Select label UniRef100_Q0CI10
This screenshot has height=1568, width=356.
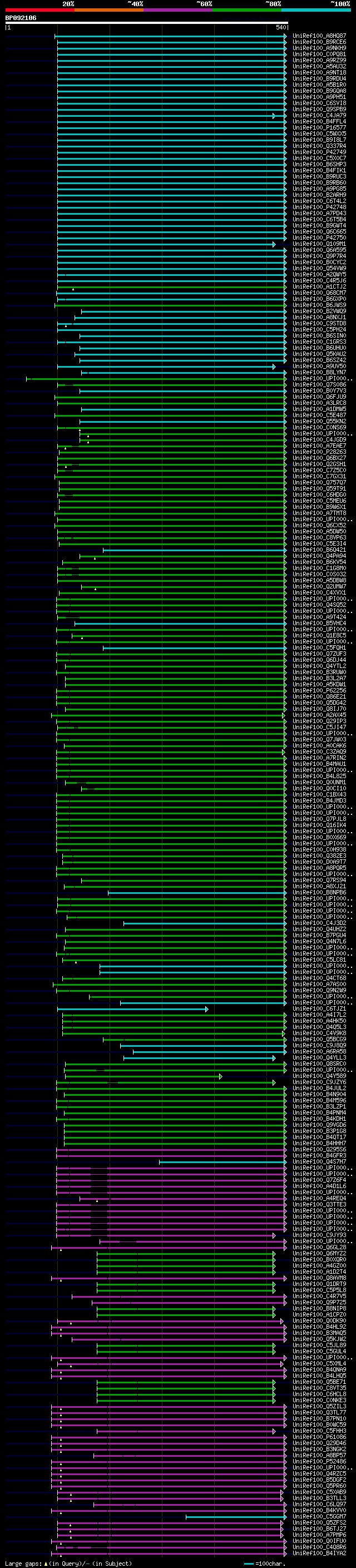[x=319, y=789]
